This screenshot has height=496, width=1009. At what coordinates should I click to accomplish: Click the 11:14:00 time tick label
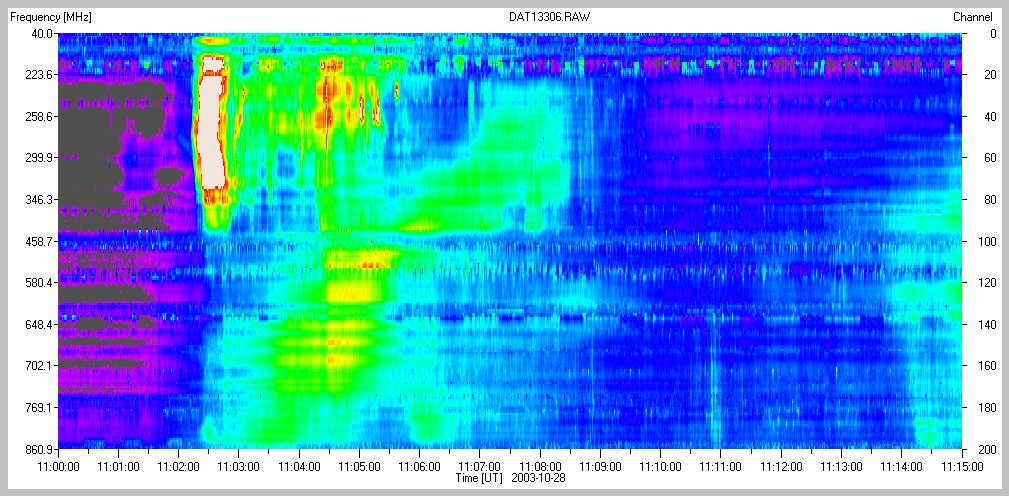pyautogui.click(x=902, y=466)
